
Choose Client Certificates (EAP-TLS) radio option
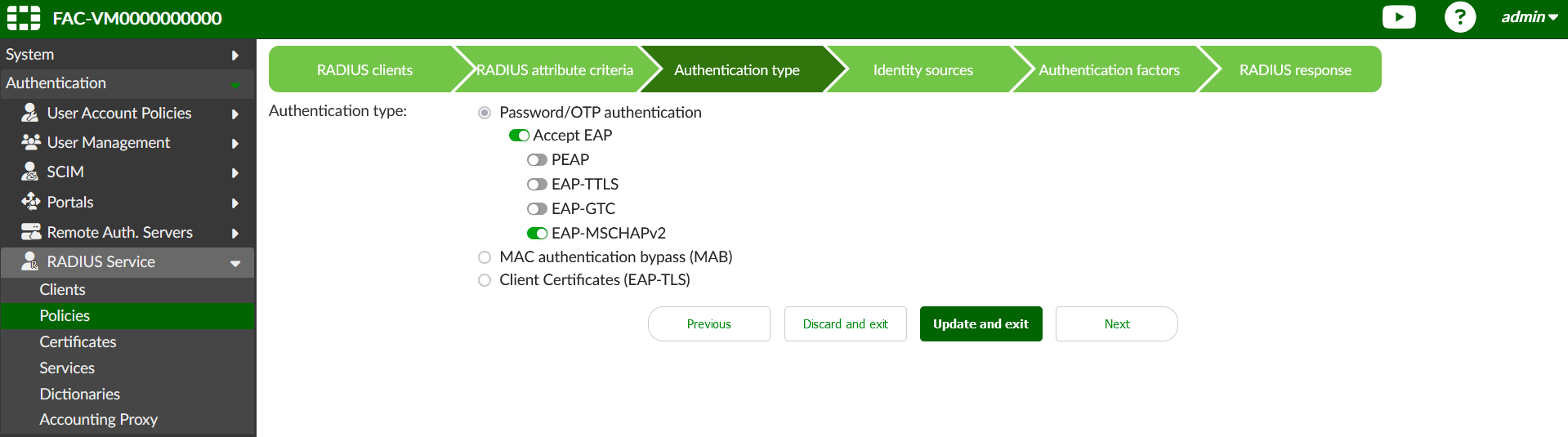click(485, 280)
